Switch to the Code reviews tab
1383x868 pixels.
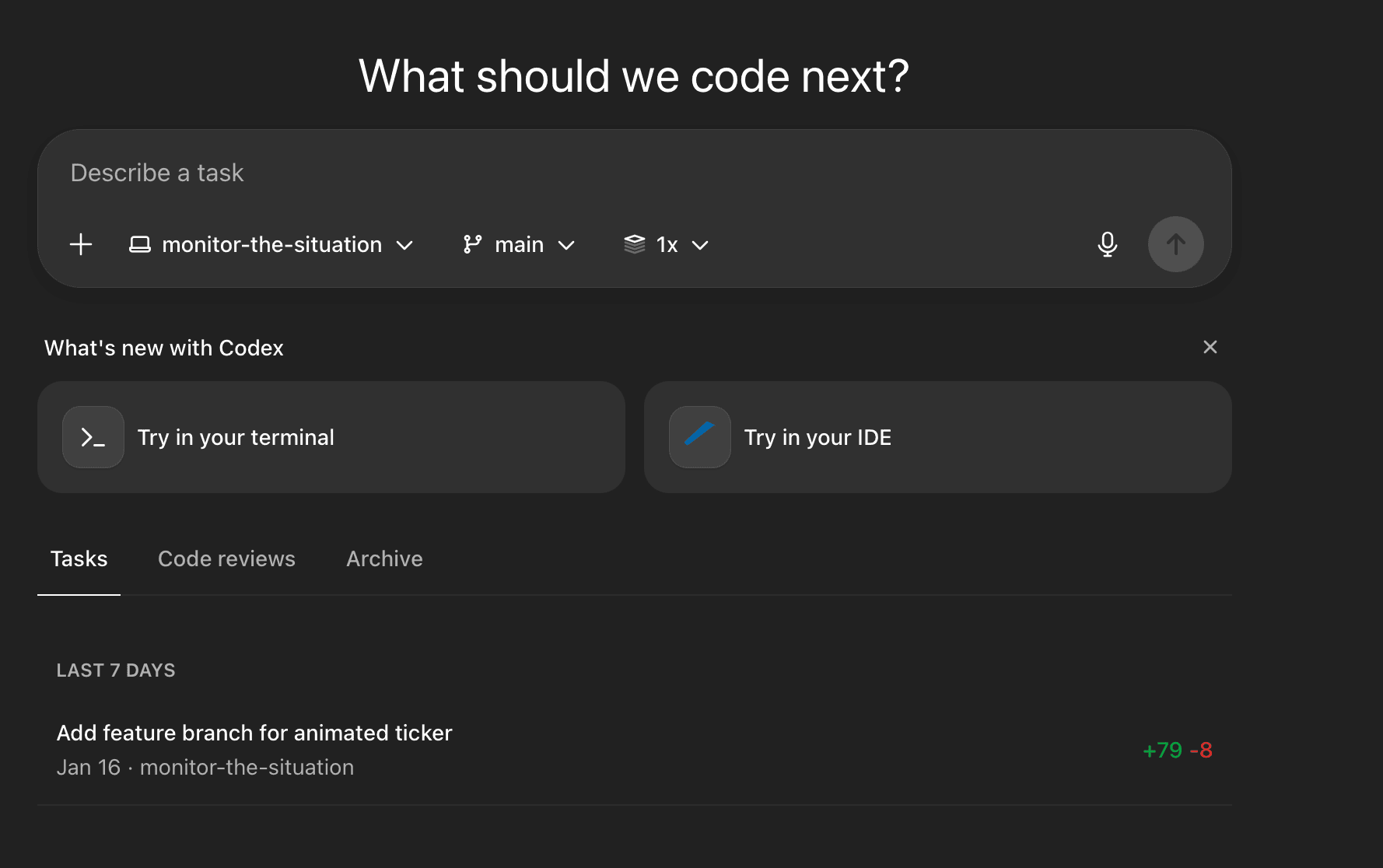point(226,558)
